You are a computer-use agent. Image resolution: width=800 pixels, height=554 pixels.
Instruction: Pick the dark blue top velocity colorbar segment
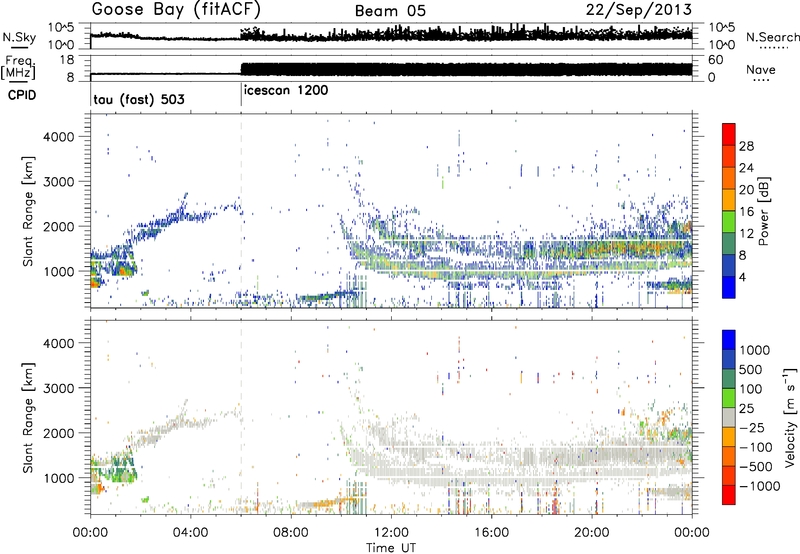pyautogui.click(x=729, y=339)
